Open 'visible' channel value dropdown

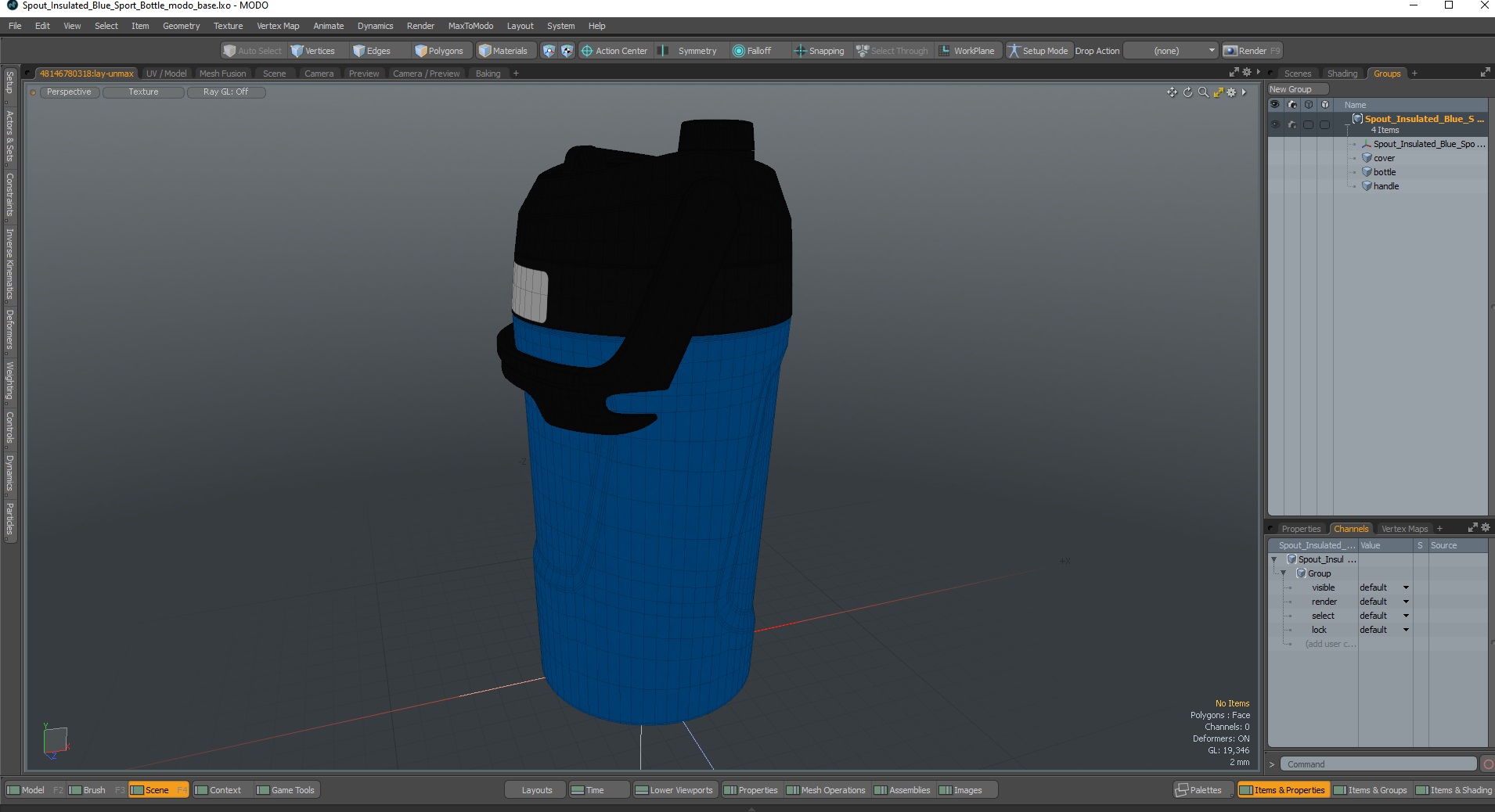(x=1406, y=587)
